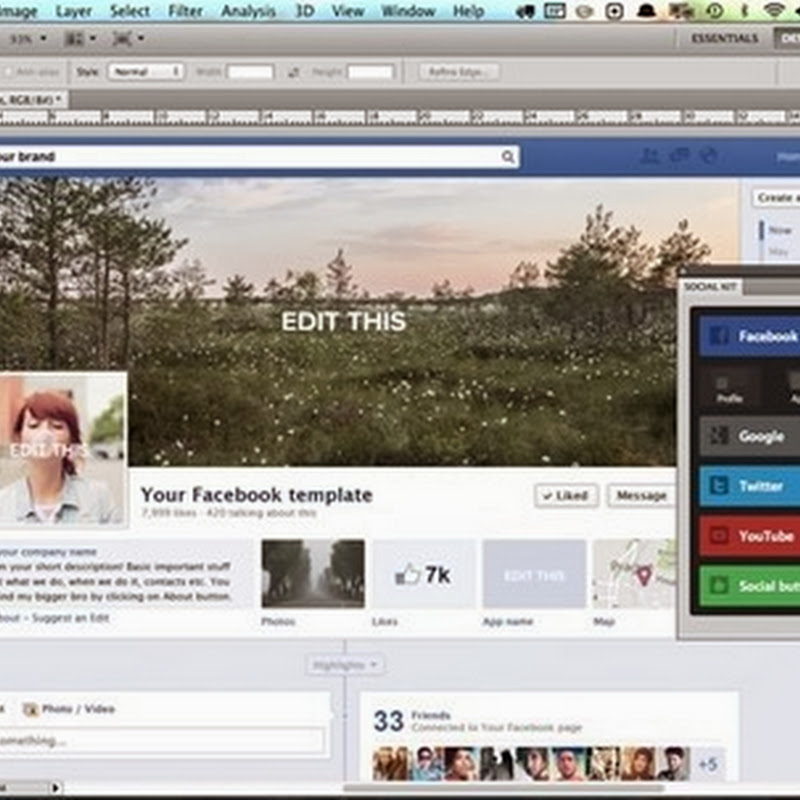Click the YouTube button in Social Kit
Screen dimensions: 800x800
(x=749, y=536)
